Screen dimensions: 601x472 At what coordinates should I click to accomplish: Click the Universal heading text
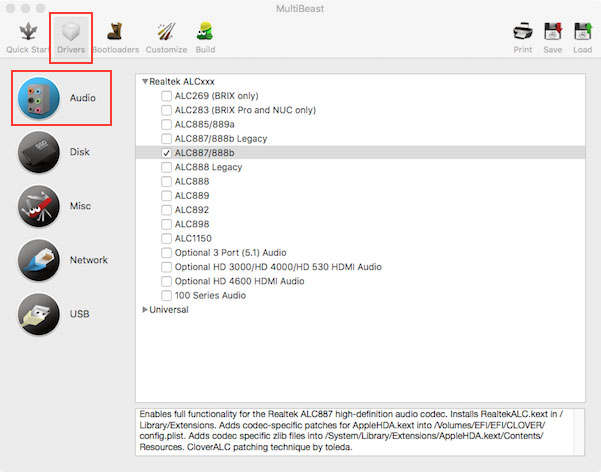(x=169, y=309)
